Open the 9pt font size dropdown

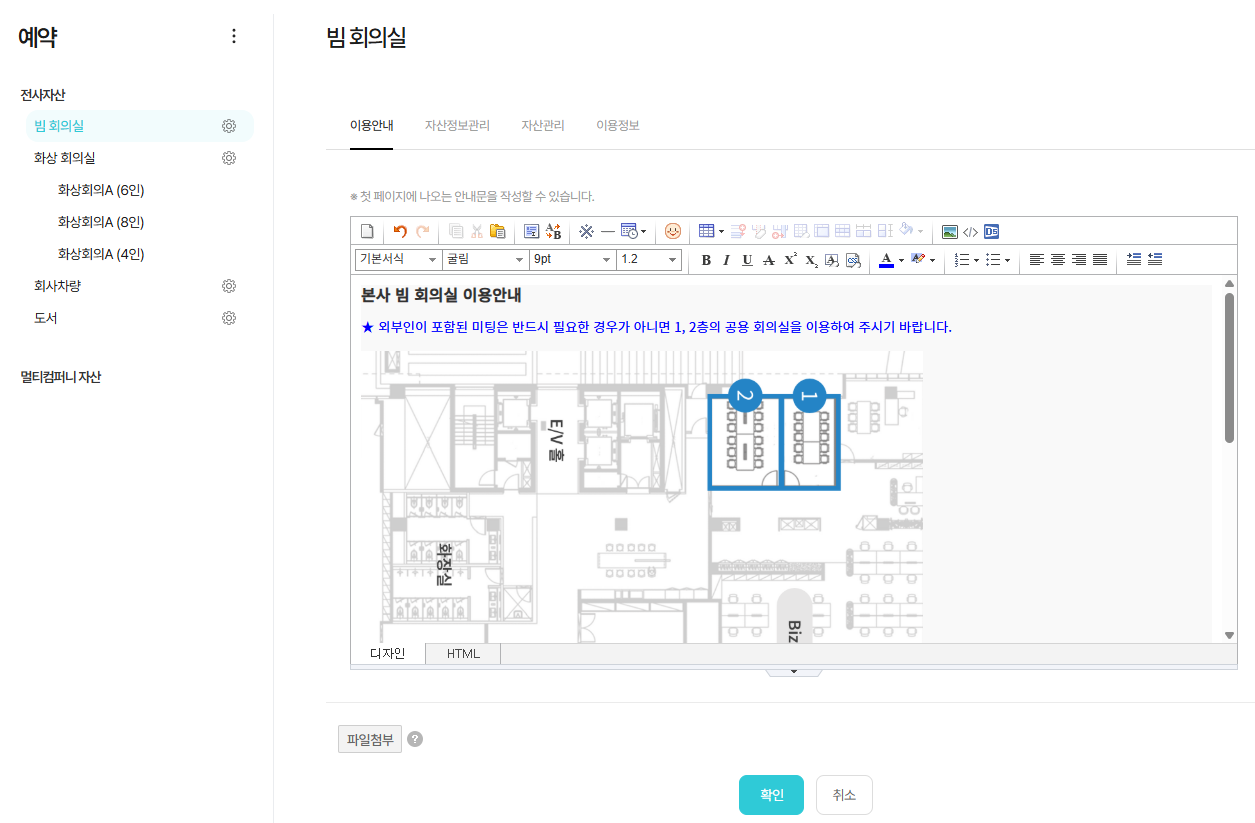573,259
